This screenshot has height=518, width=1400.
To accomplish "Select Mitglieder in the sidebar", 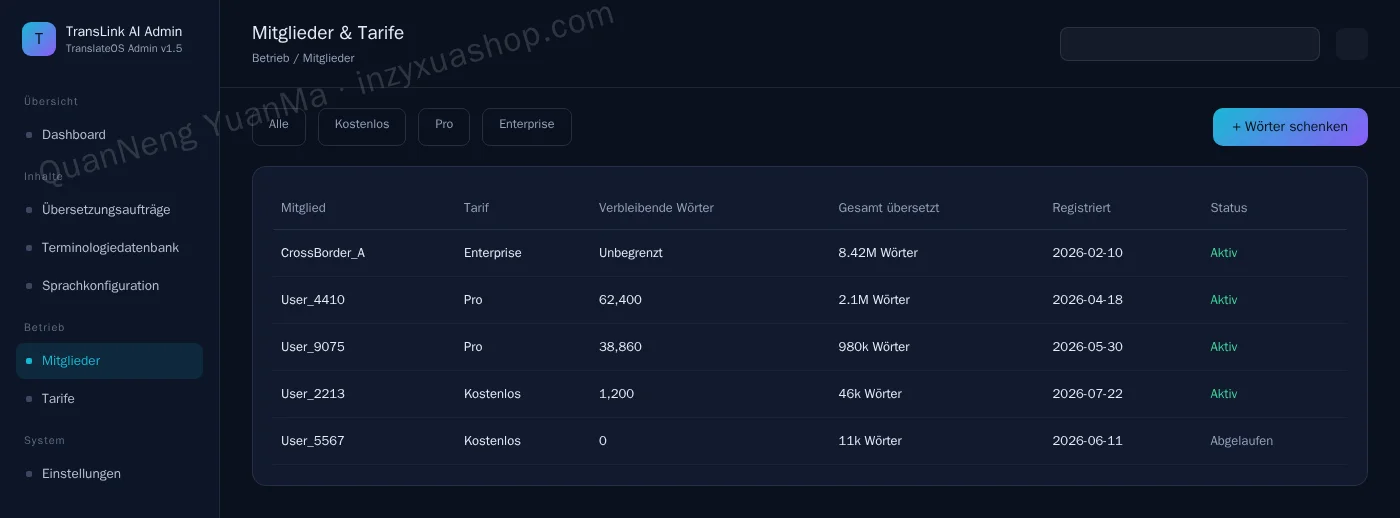I will [109, 361].
